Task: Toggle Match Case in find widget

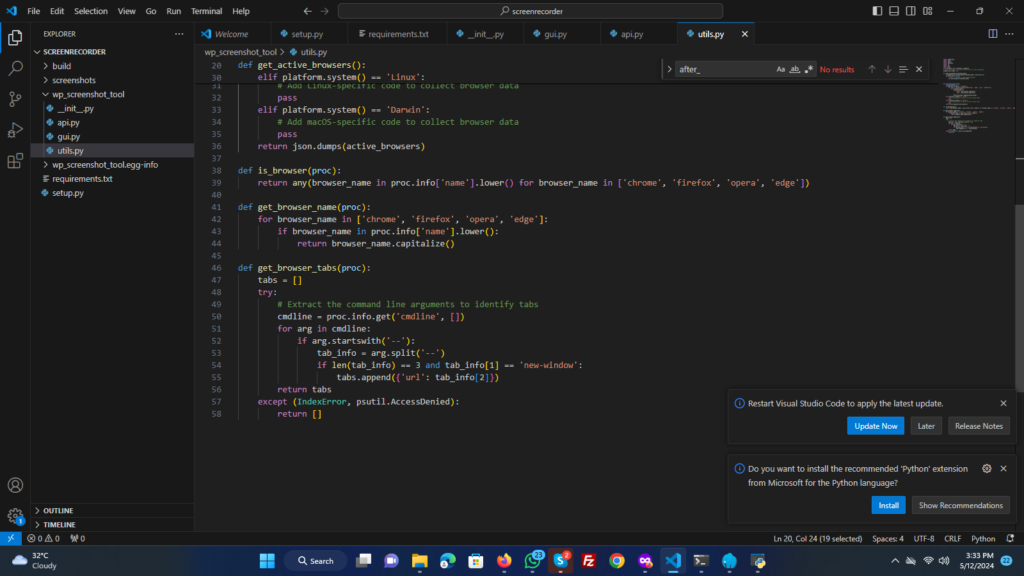Action: click(781, 69)
